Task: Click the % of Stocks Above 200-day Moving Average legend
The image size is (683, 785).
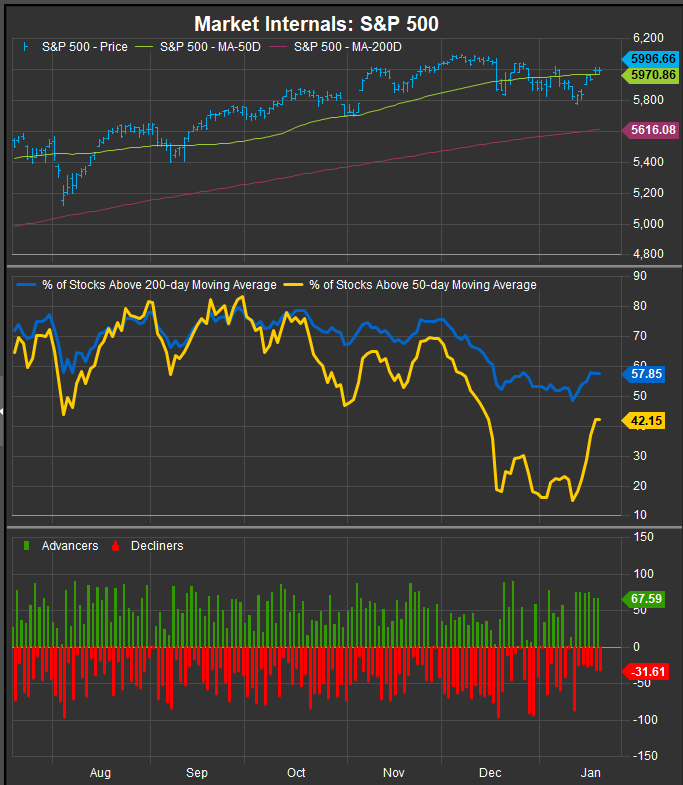Action: pos(146,285)
